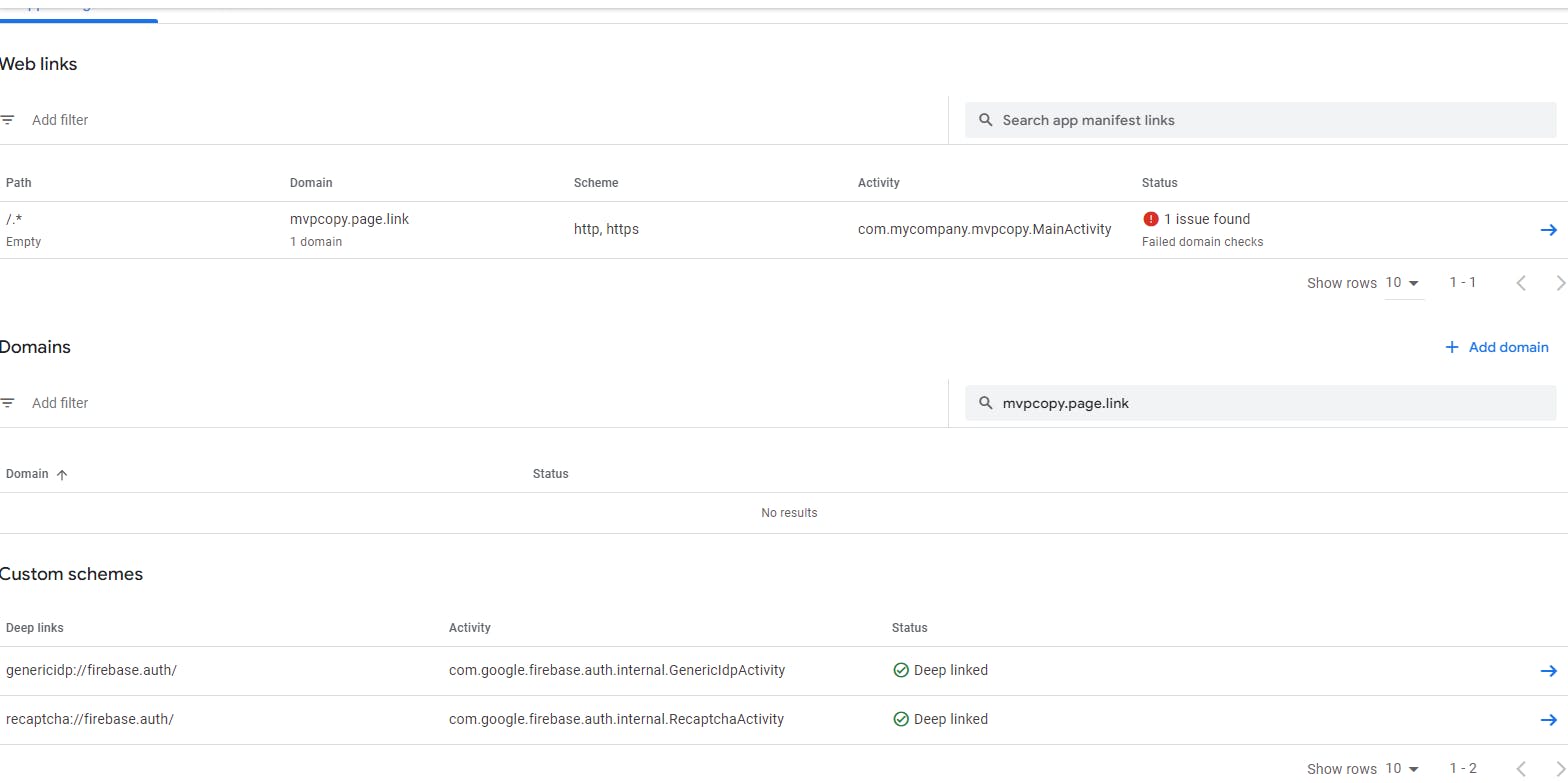The height and width of the screenshot is (783, 1568).
Task: Select the recaptcha://firebase.auth/ deep link row
Action: coord(90,719)
